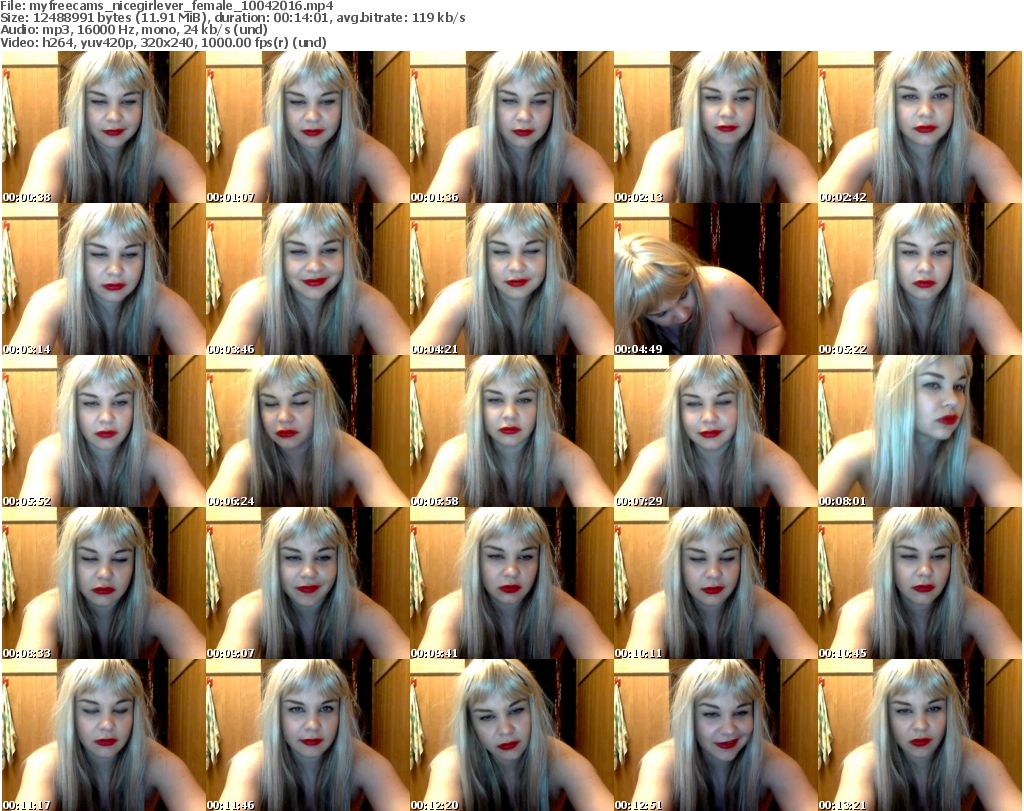Open the frame stamped 00:10:11
This screenshot has width=1024, height=811.
click(716, 583)
